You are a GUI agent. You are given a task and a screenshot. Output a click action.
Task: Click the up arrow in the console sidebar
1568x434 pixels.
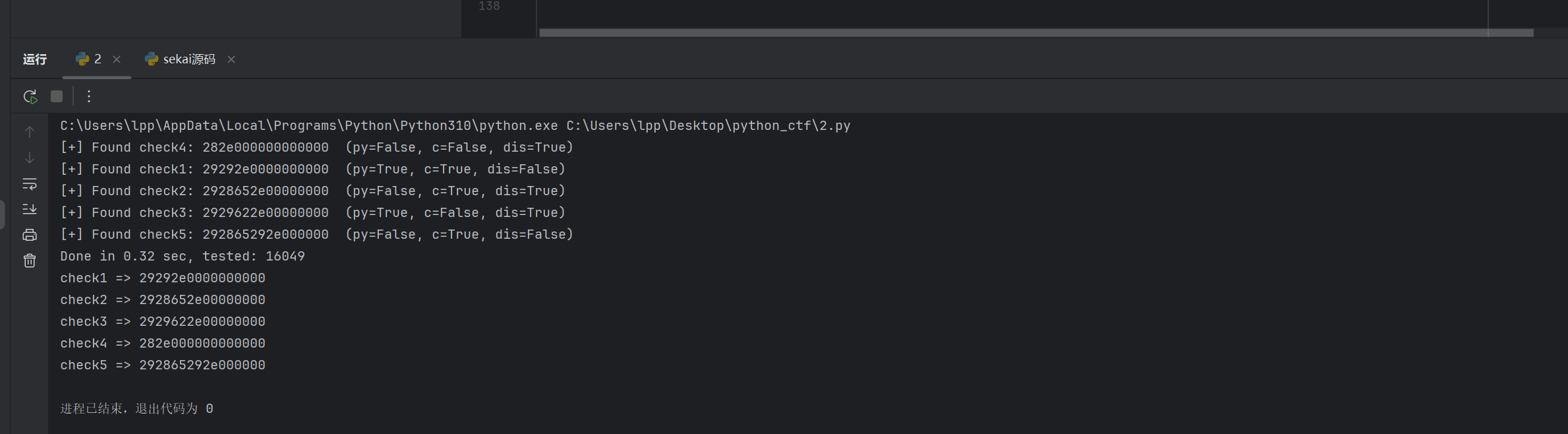[x=30, y=132]
